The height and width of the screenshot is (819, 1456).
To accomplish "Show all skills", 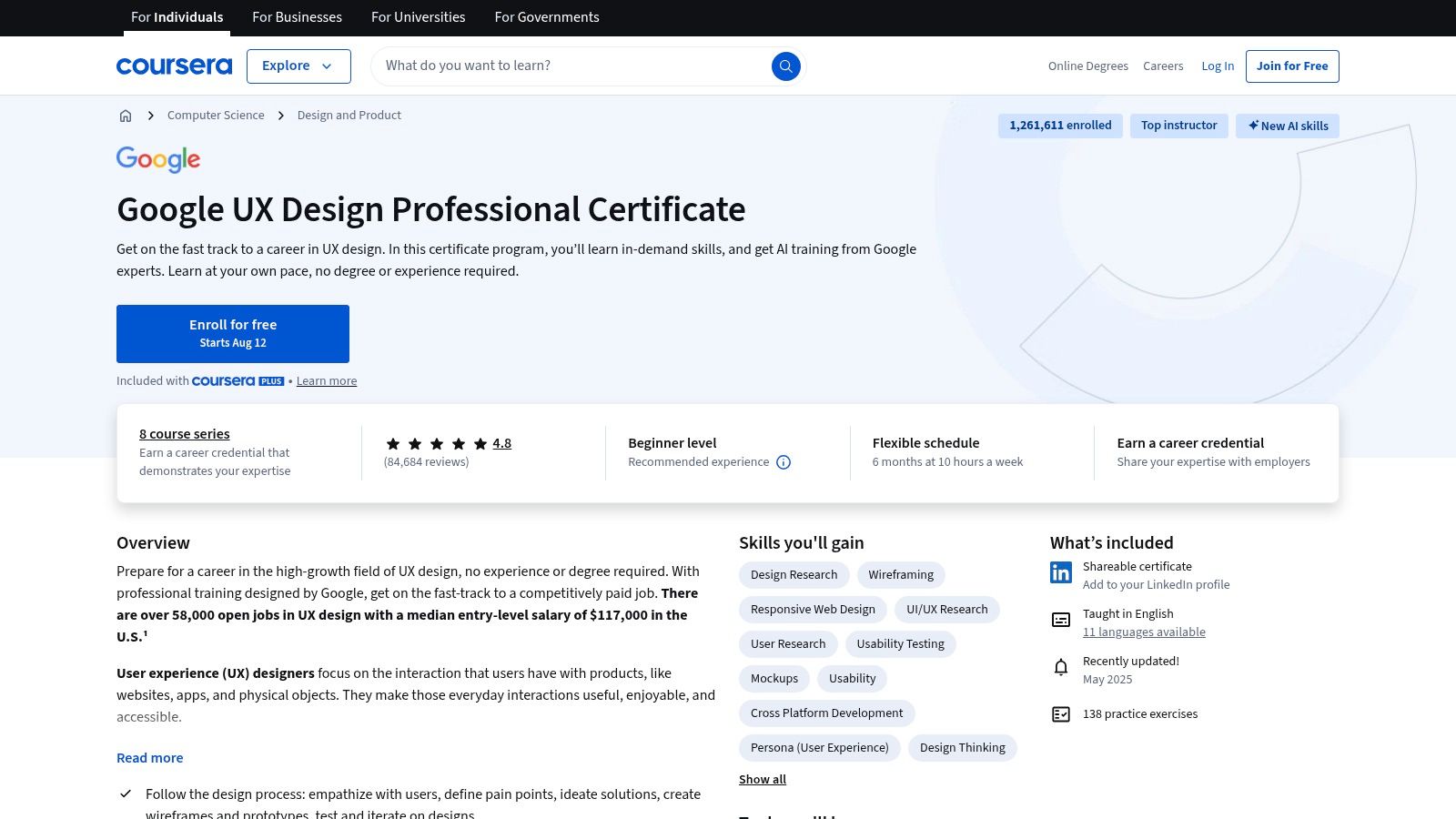I will point(763,780).
